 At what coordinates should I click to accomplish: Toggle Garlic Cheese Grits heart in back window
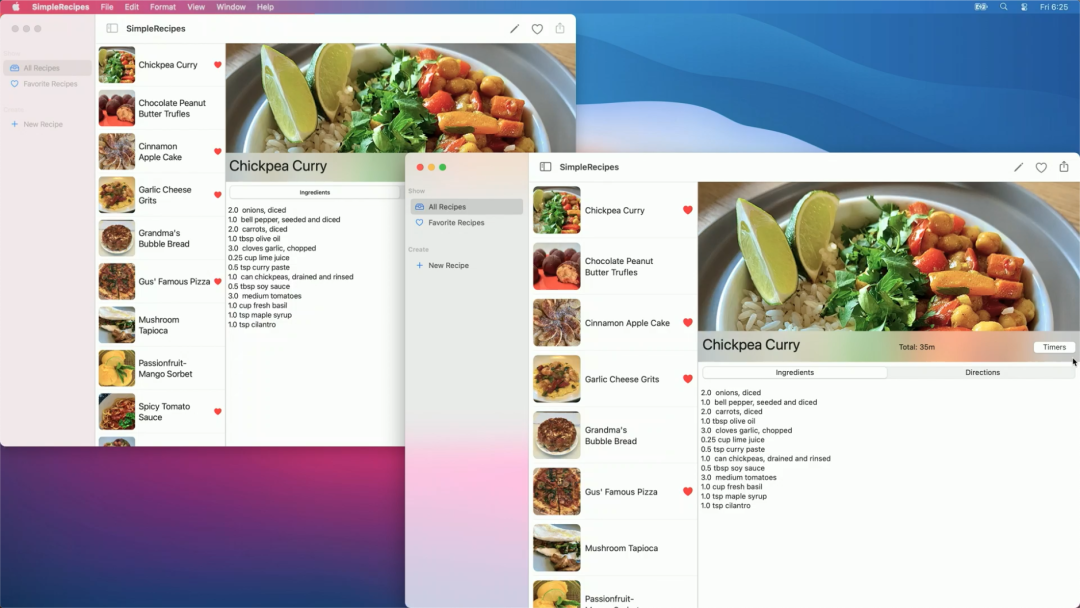click(218, 195)
